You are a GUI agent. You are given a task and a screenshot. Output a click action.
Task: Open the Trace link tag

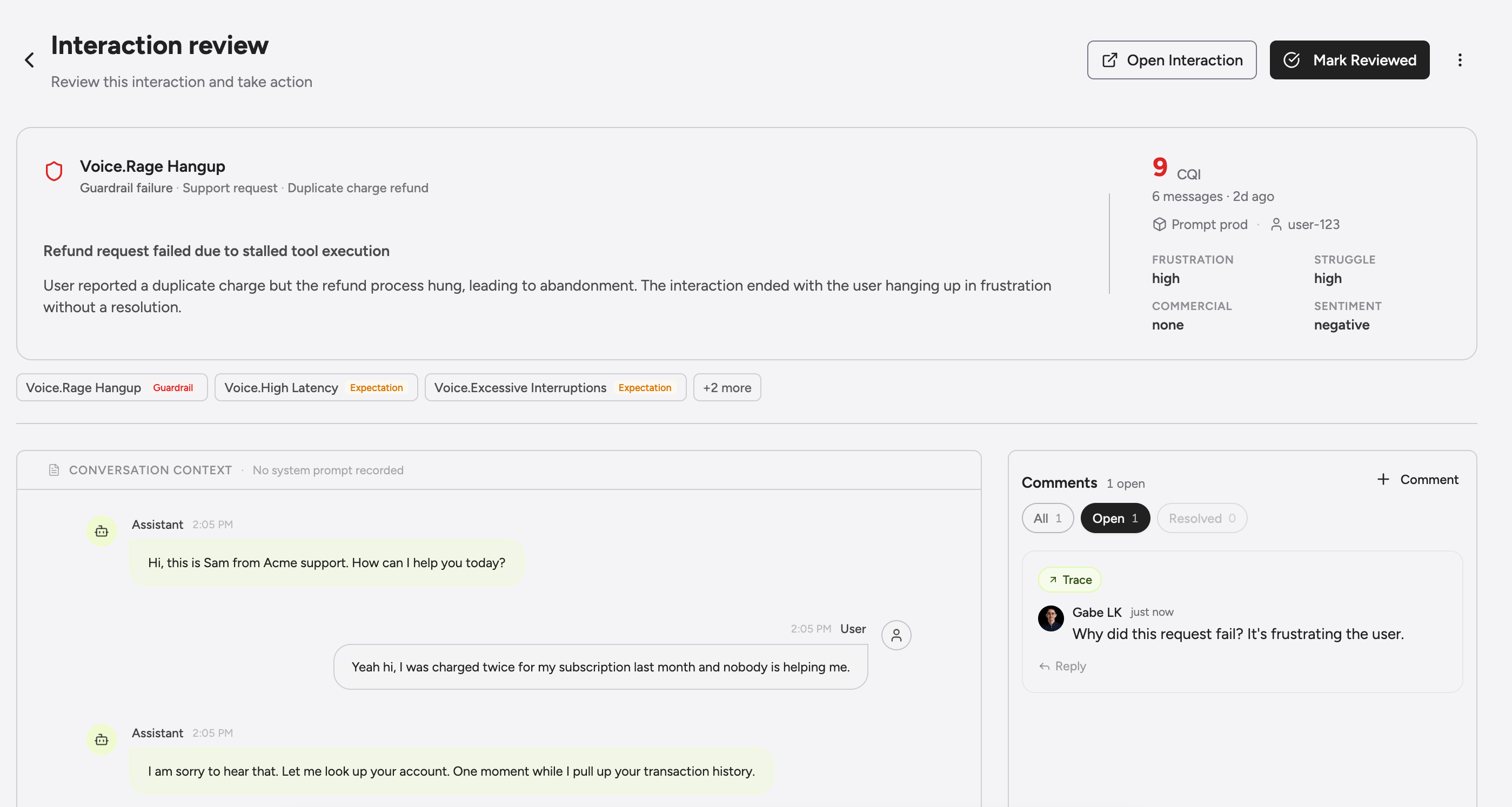point(1069,580)
